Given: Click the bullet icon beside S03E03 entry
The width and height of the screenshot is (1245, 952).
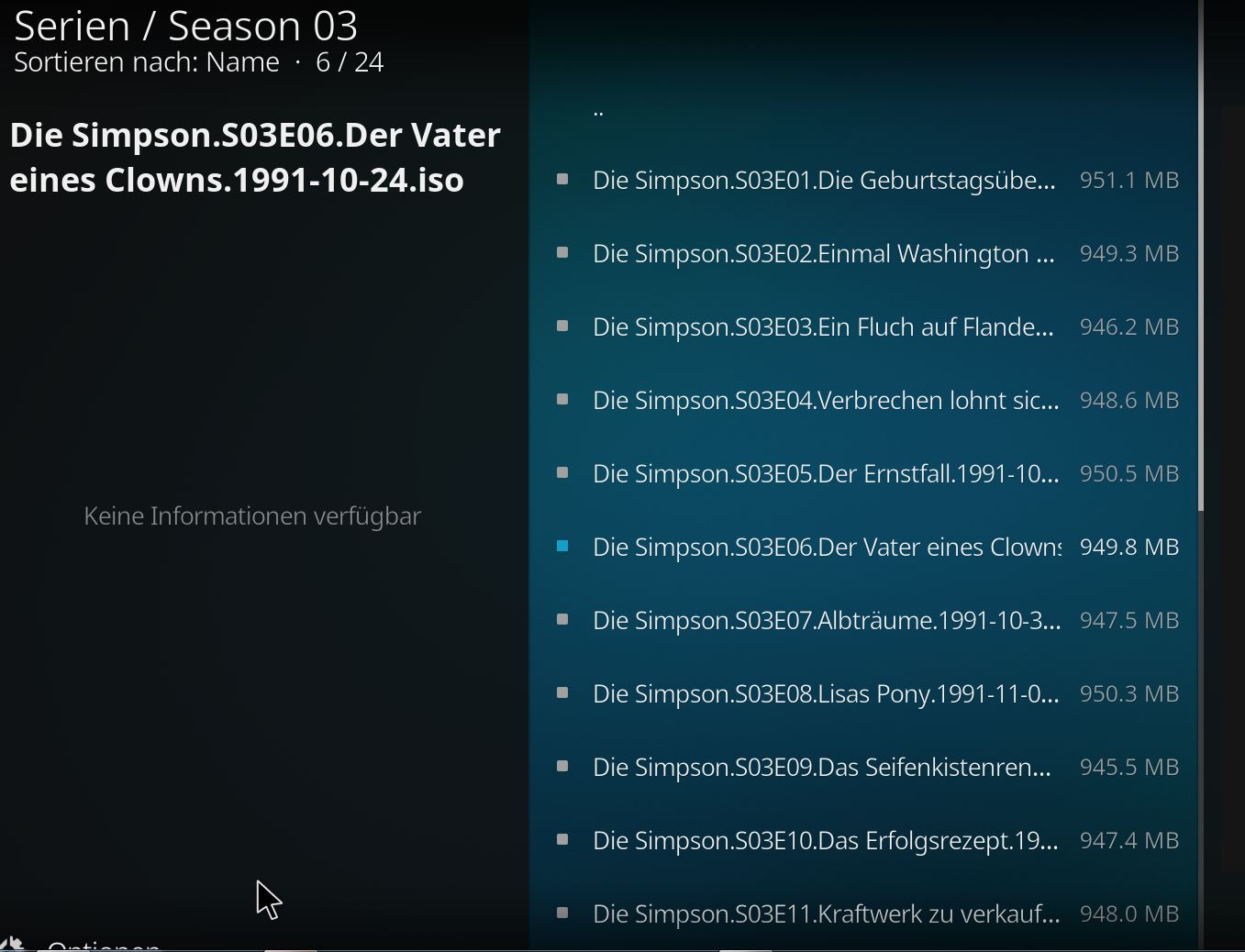Looking at the screenshot, I should (x=562, y=326).
